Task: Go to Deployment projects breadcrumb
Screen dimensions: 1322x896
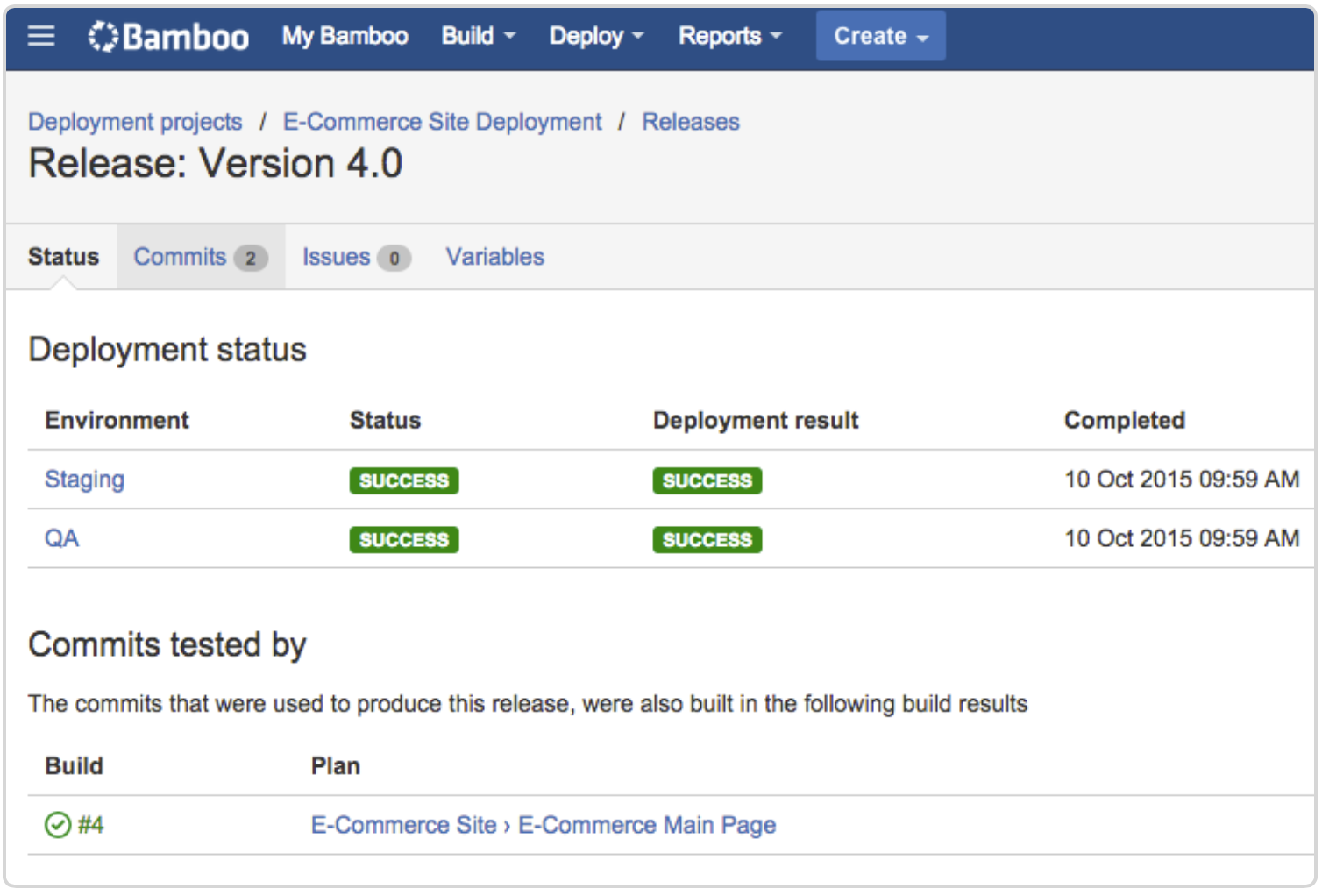Action: click(135, 122)
